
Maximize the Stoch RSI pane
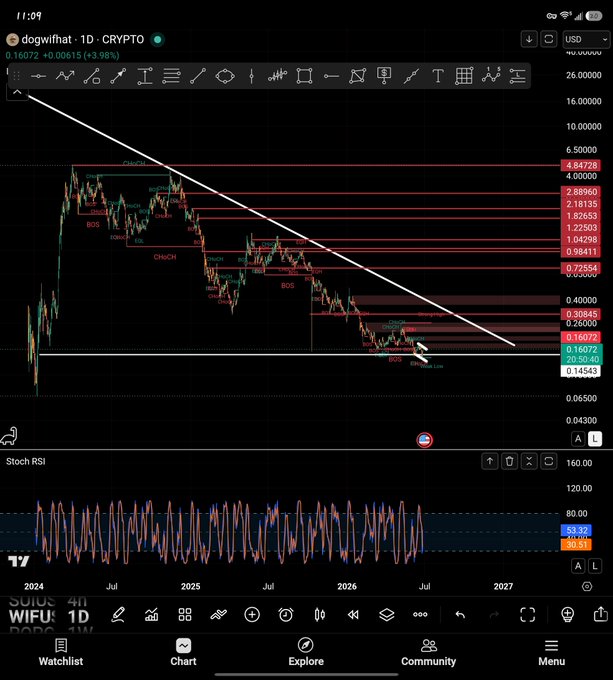pyautogui.click(x=548, y=461)
